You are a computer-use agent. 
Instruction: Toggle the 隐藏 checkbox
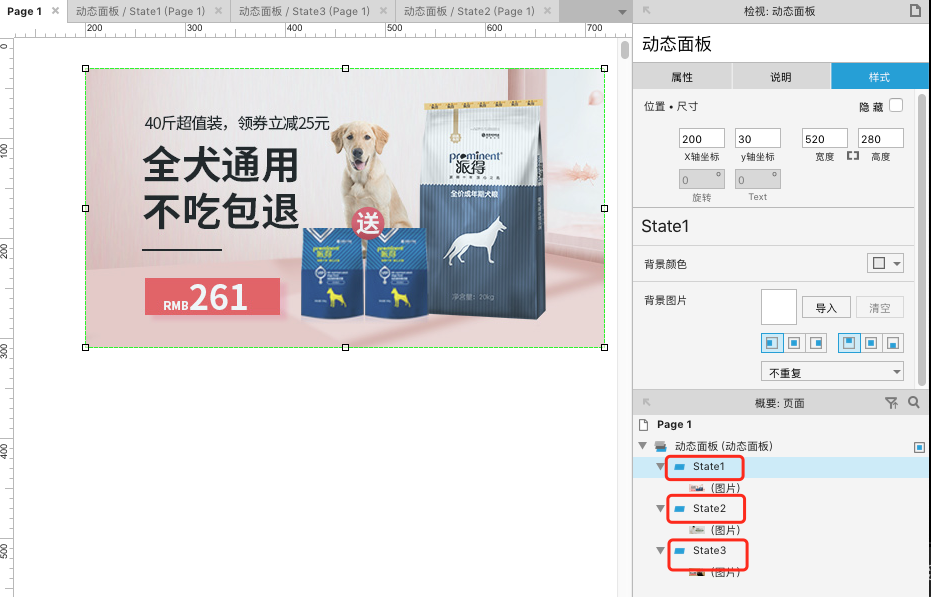pyautogui.click(x=896, y=105)
